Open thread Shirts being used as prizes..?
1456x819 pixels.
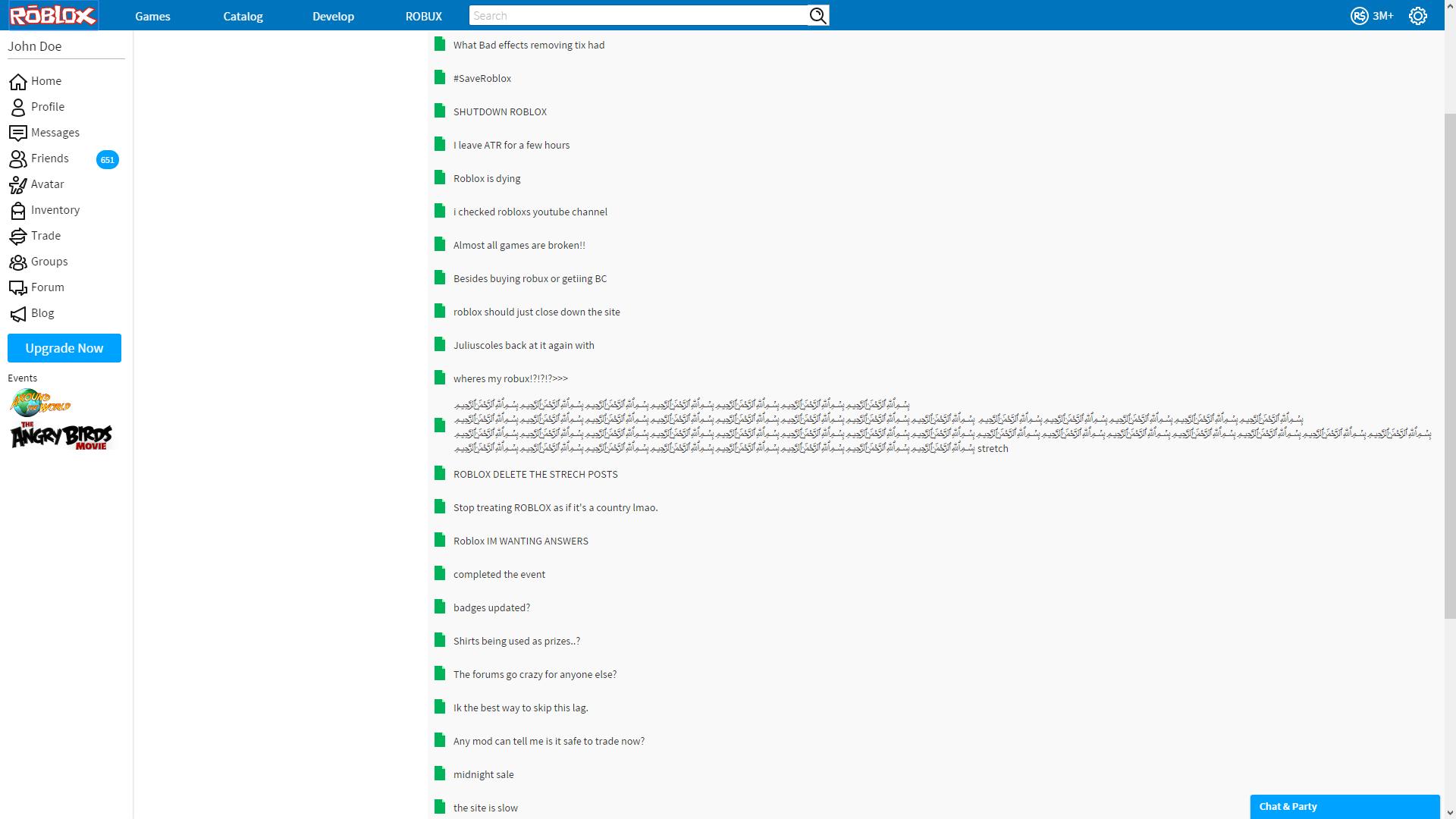point(516,642)
